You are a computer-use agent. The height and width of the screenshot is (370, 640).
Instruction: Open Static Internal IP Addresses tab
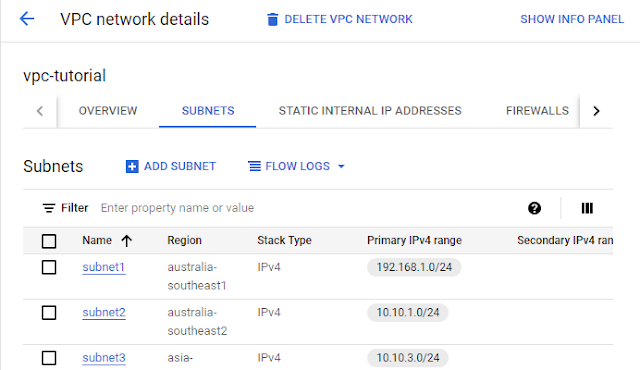click(x=370, y=111)
